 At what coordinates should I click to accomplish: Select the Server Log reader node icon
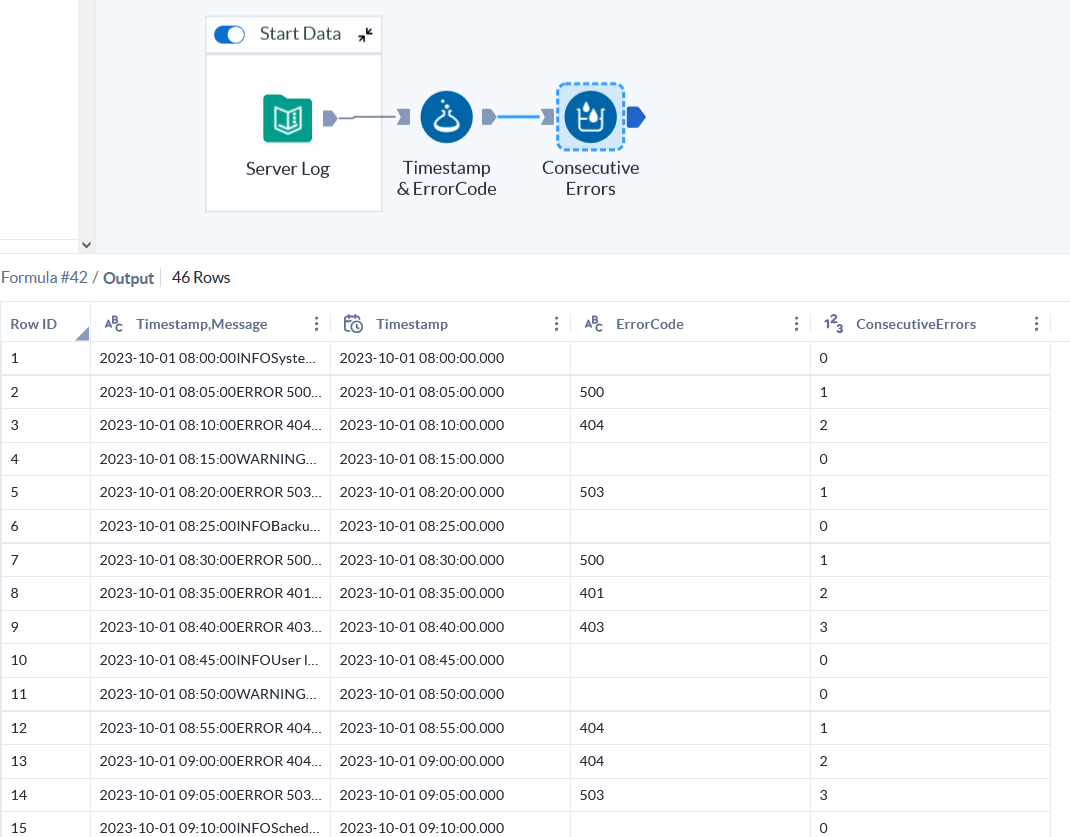point(287,116)
